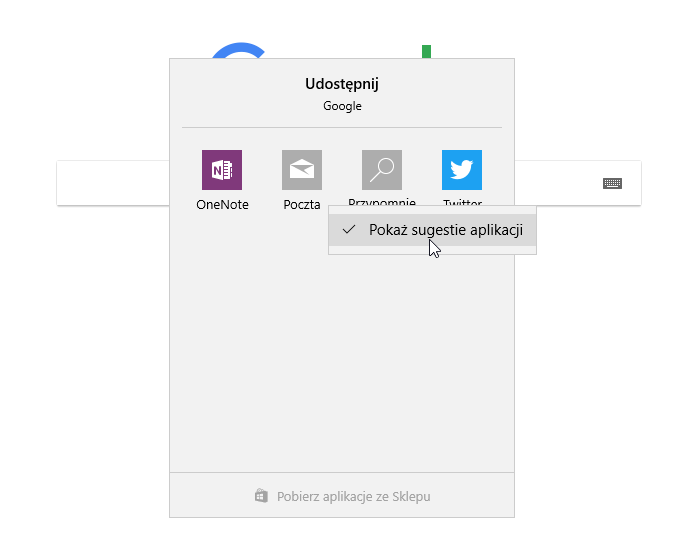The height and width of the screenshot is (545, 695).
Task: Share via Poczta mail app
Action: [x=302, y=170]
